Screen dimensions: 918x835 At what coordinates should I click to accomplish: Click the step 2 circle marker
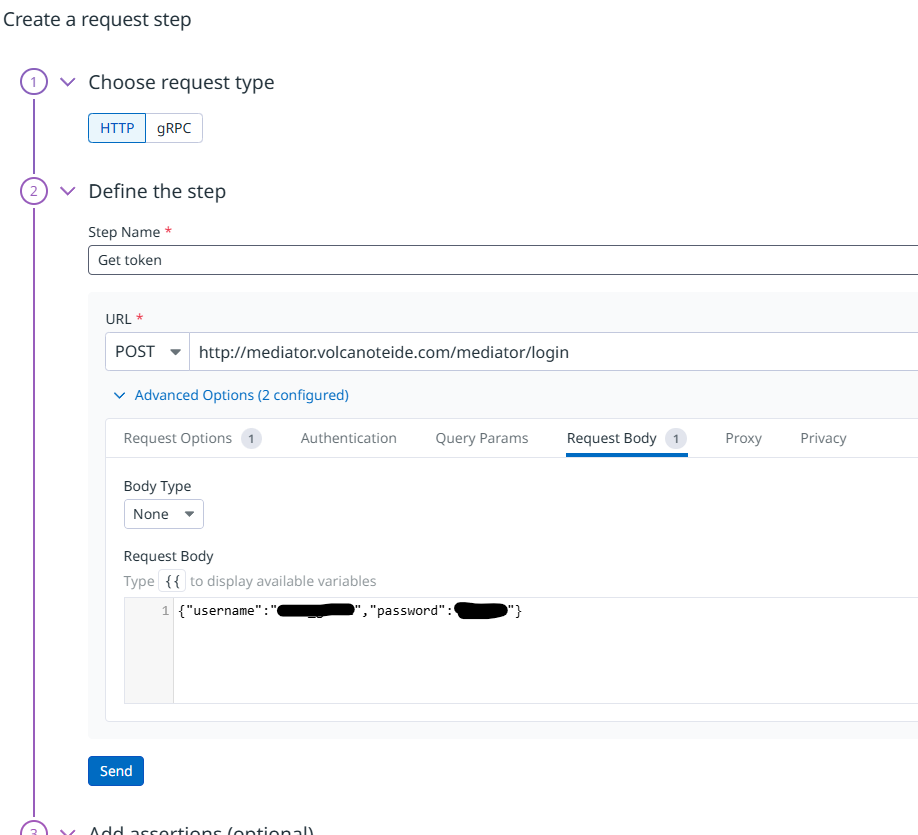pyautogui.click(x=34, y=191)
